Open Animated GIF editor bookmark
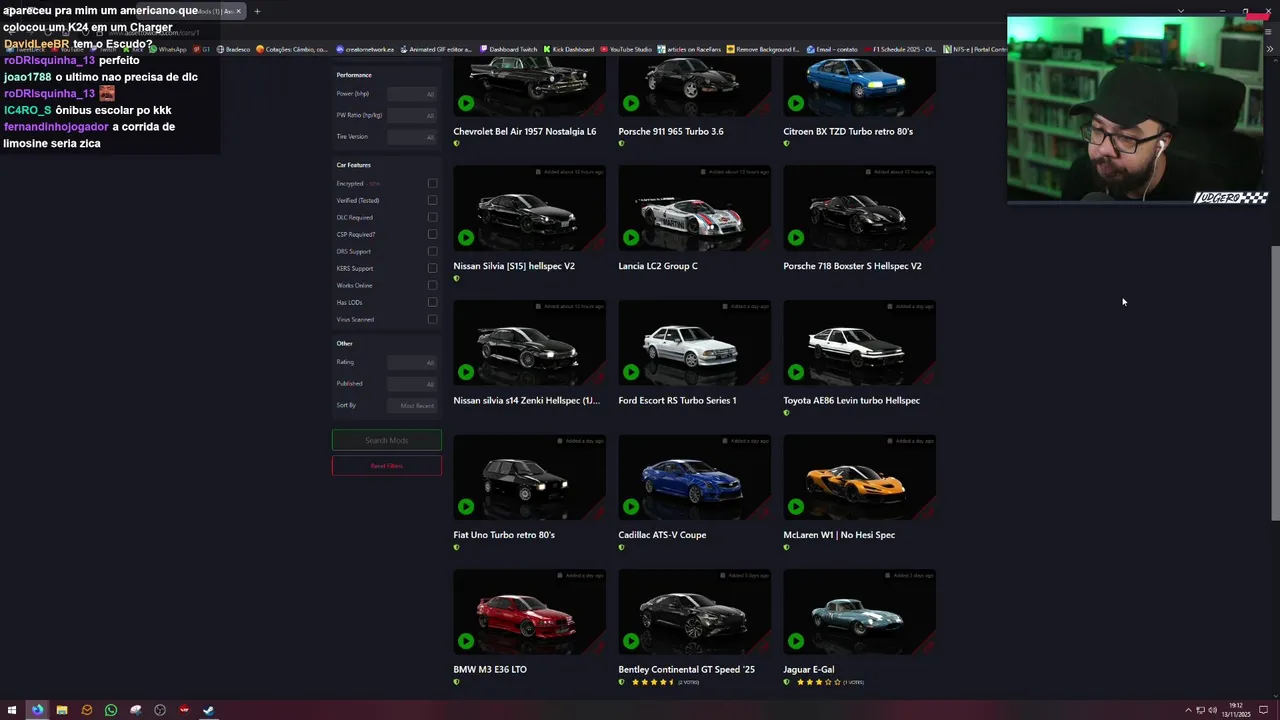This screenshot has height=720, width=1280. (x=435, y=49)
